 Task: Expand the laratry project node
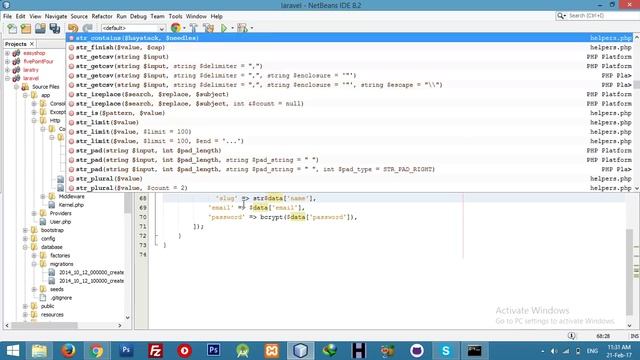click(x=7, y=70)
